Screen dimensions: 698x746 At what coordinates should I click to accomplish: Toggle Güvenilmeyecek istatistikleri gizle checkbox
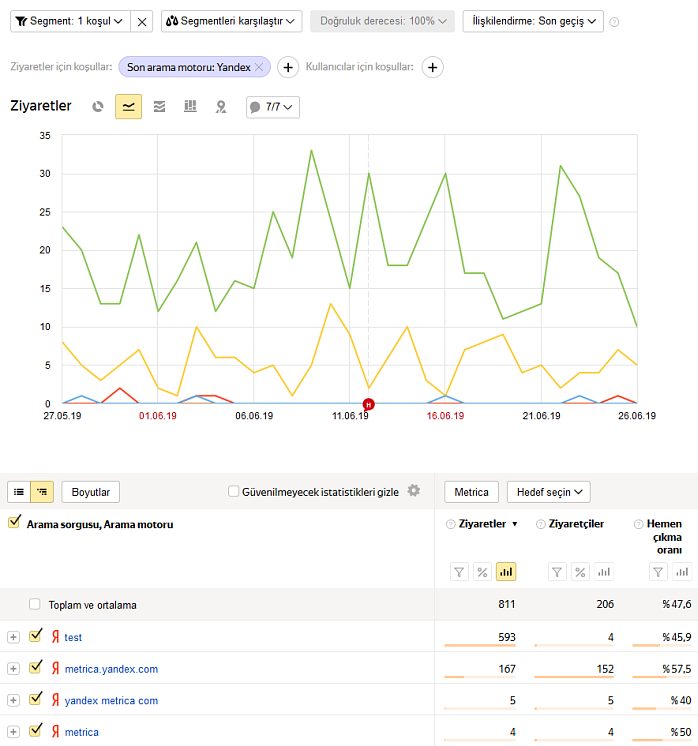tap(233, 491)
